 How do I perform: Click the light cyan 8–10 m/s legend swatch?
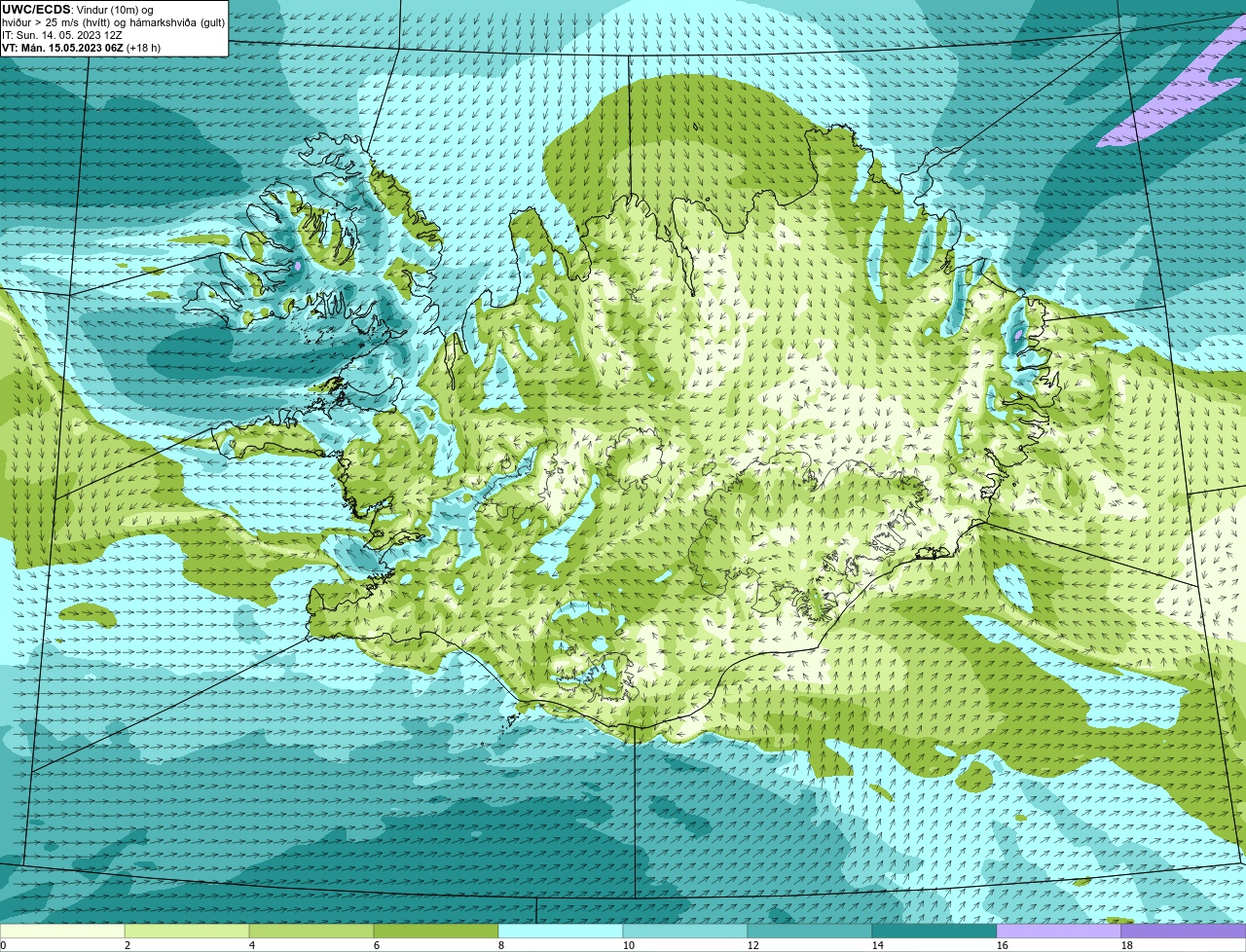[561, 932]
